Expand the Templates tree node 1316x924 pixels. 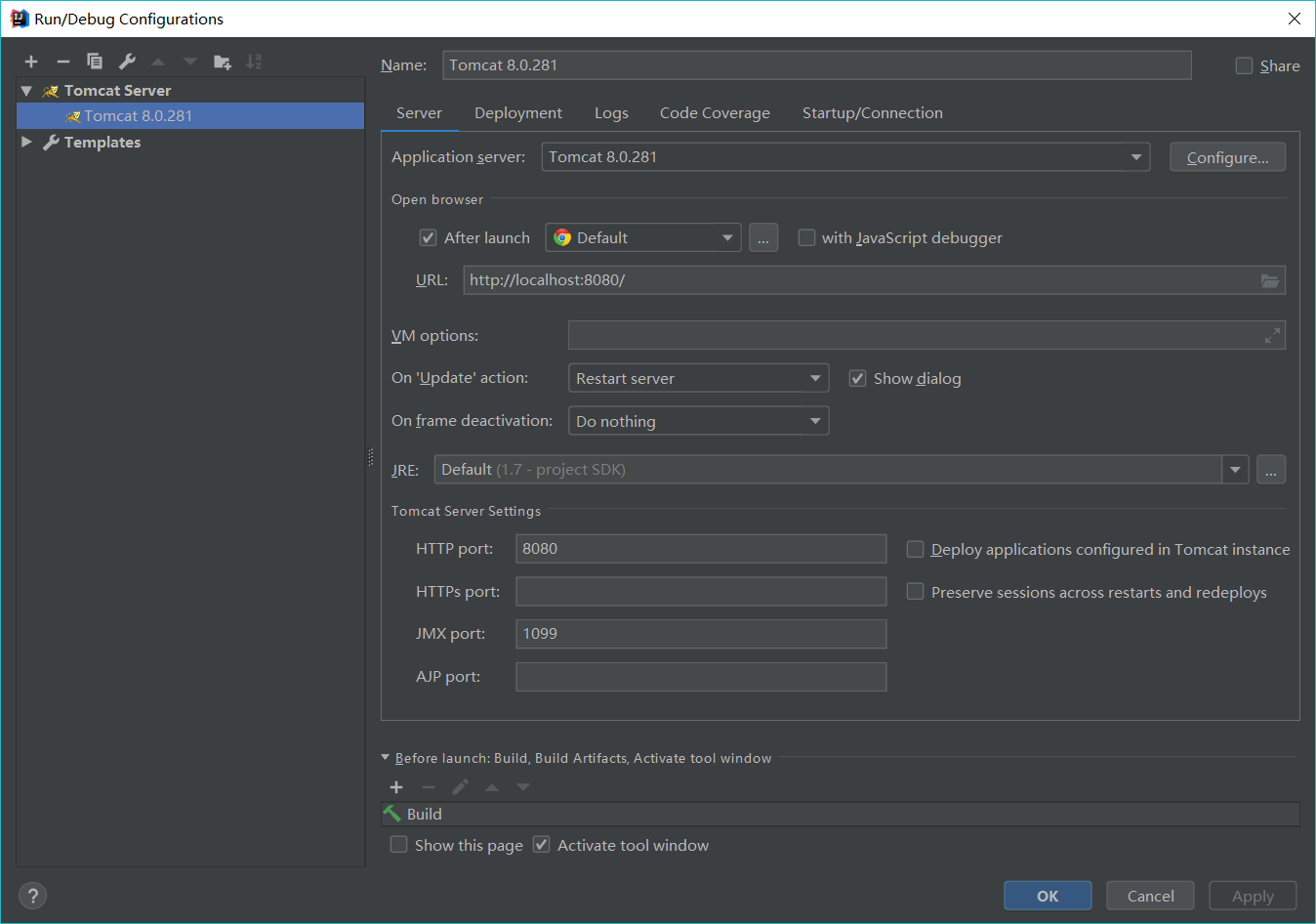pyautogui.click(x=26, y=143)
